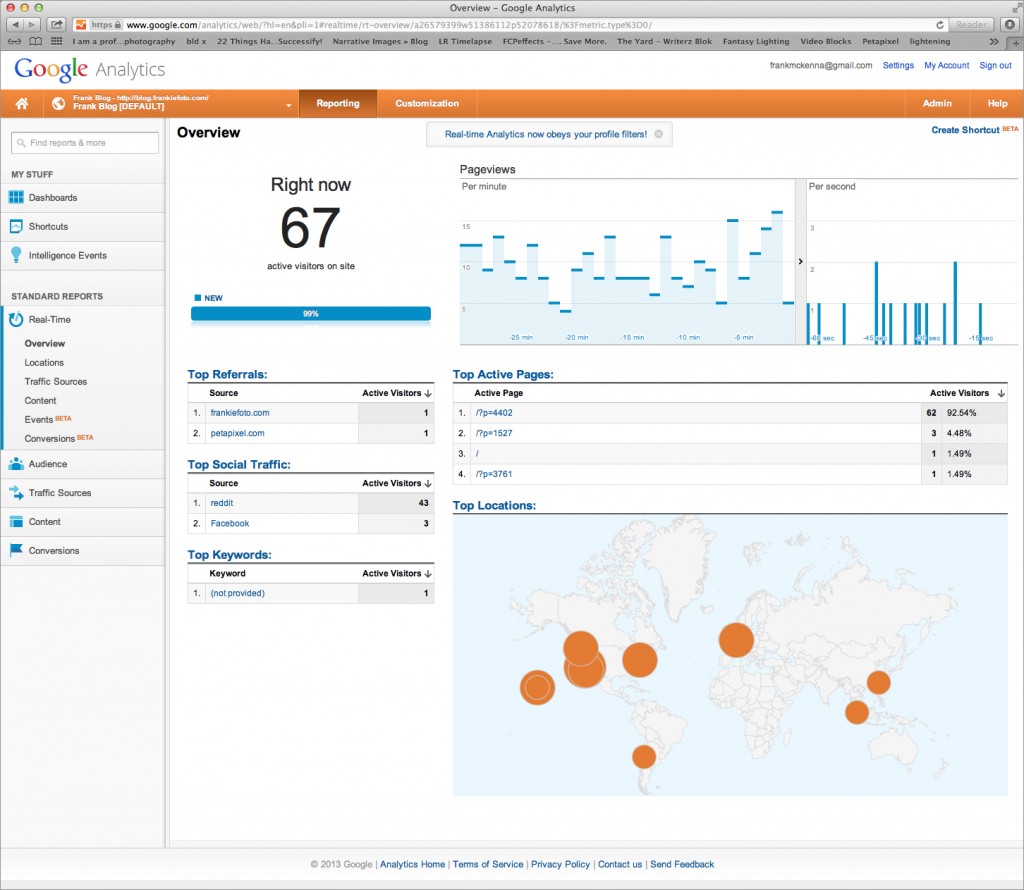Open the Terms of Service link

coord(488,864)
